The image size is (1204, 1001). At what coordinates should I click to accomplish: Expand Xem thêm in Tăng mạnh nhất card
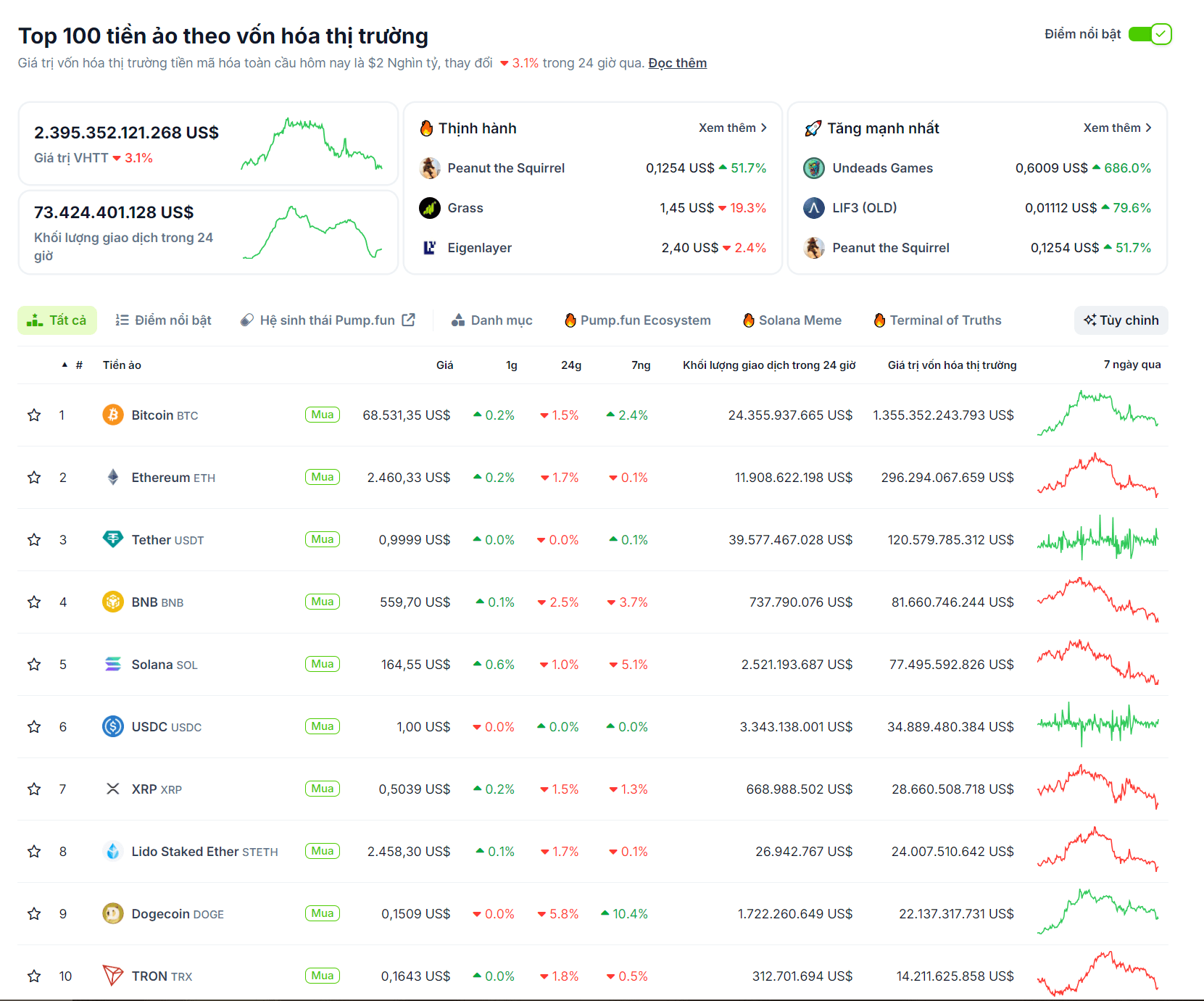click(1118, 128)
